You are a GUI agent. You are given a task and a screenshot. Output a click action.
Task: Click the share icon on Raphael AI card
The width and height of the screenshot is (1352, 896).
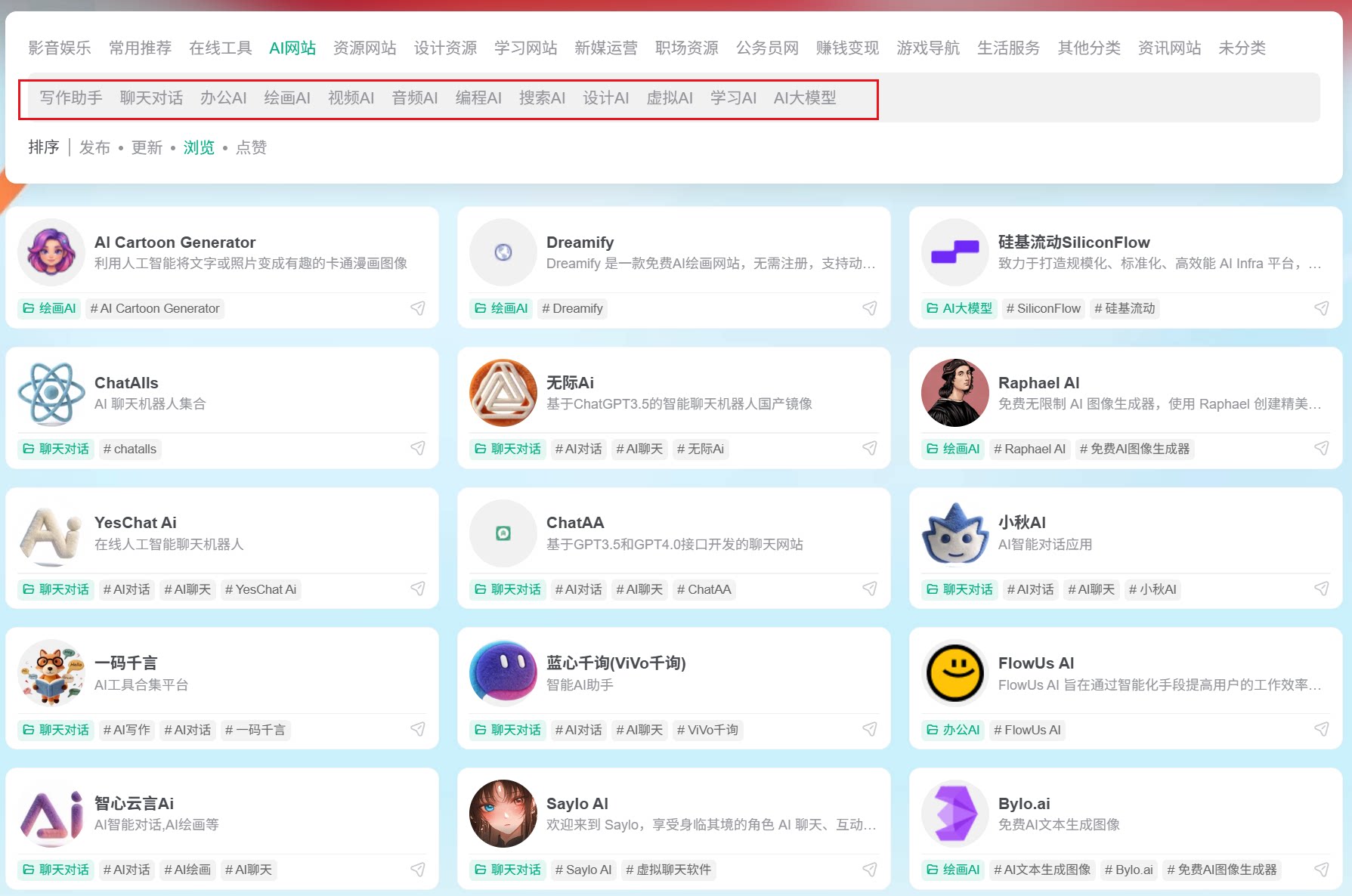(x=1321, y=449)
